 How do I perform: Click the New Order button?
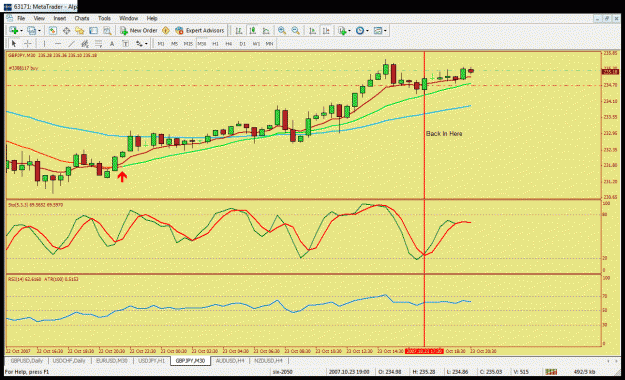(139, 31)
